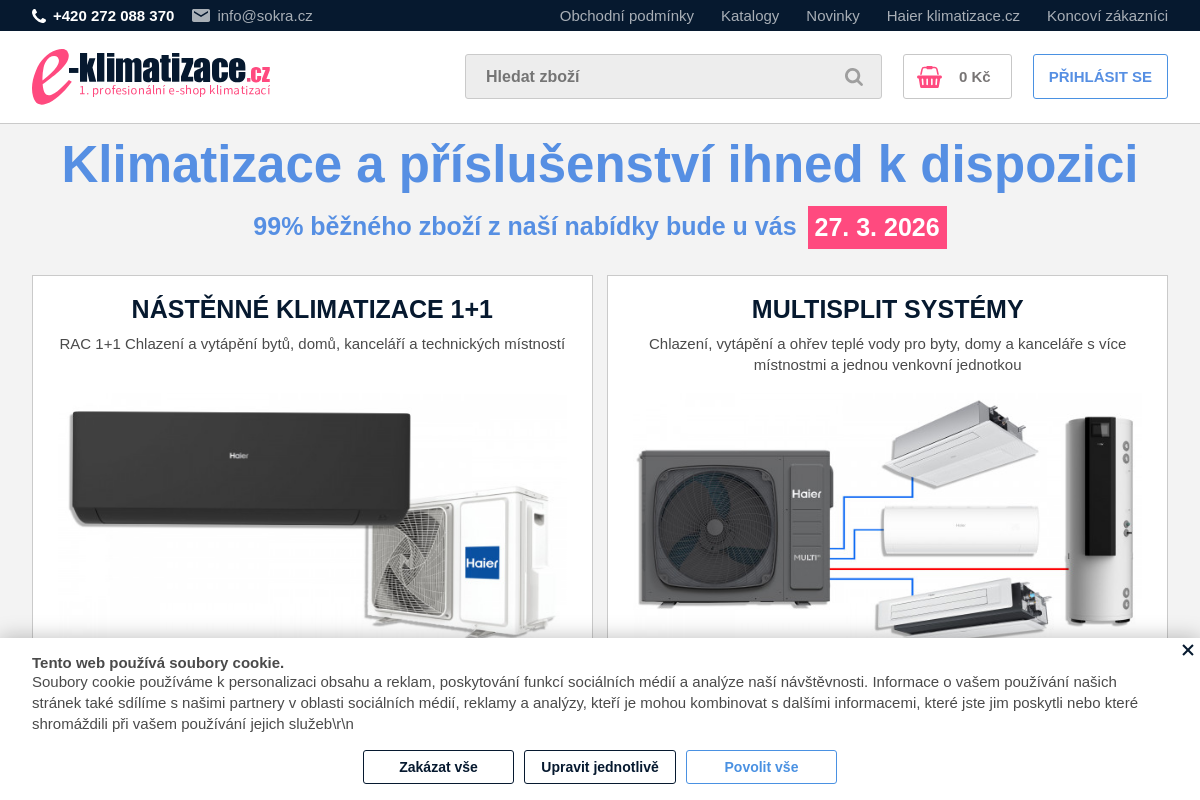Image resolution: width=1200 pixels, height=800 pixels.
Task: Go to Novinky section
Action: [x=833, y=15]
